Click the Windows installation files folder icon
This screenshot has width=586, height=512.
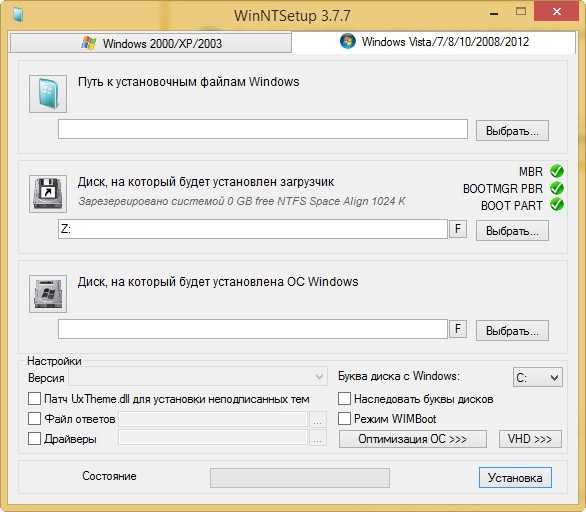point(48,93)
